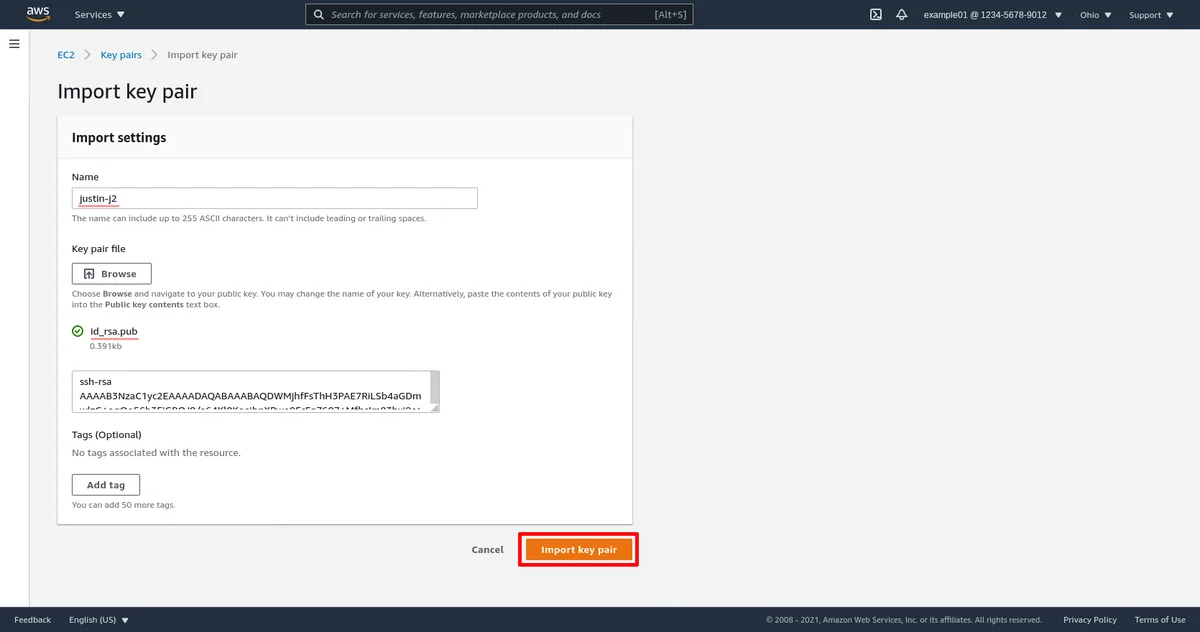Click the search magnifier icon
This screenshot has height=632, width=1200.
pos(319,15)
